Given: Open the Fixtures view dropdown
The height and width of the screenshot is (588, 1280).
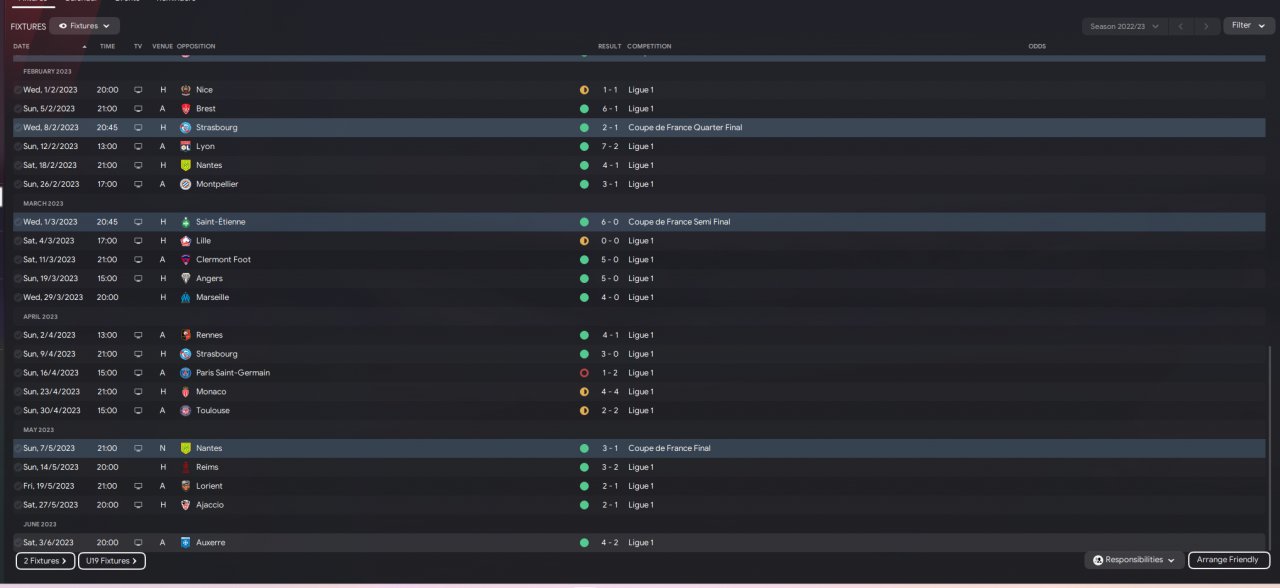Looking at the screenshot, I should point(84,26).
